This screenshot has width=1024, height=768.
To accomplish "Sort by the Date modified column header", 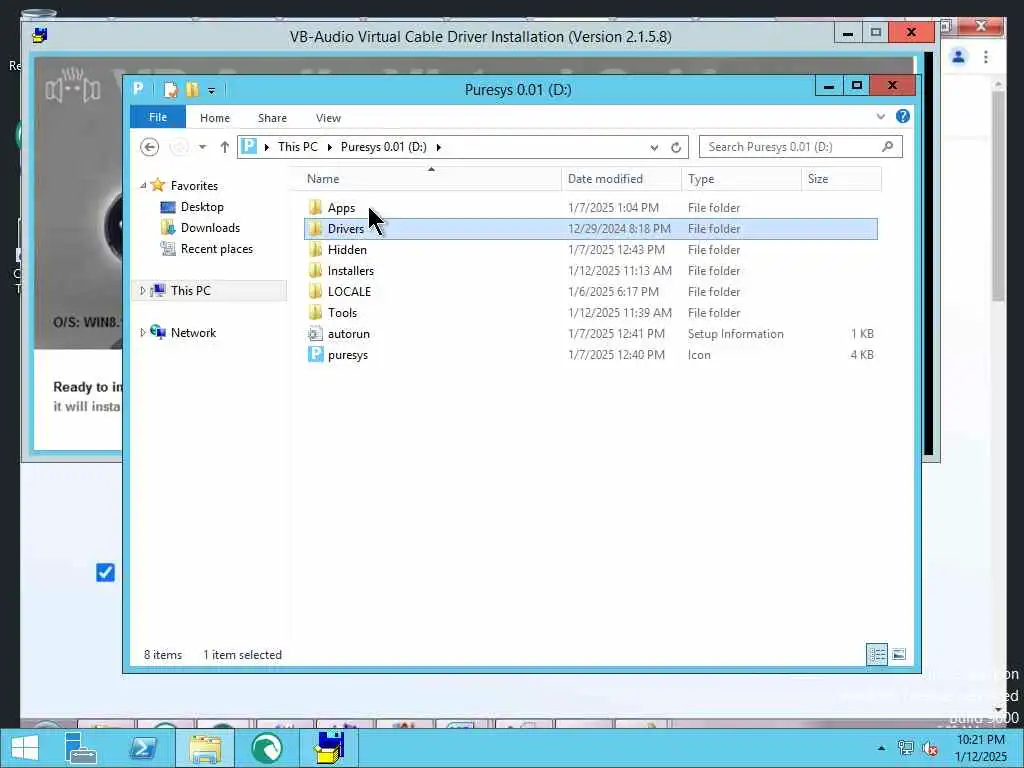I will coord(621,178).
